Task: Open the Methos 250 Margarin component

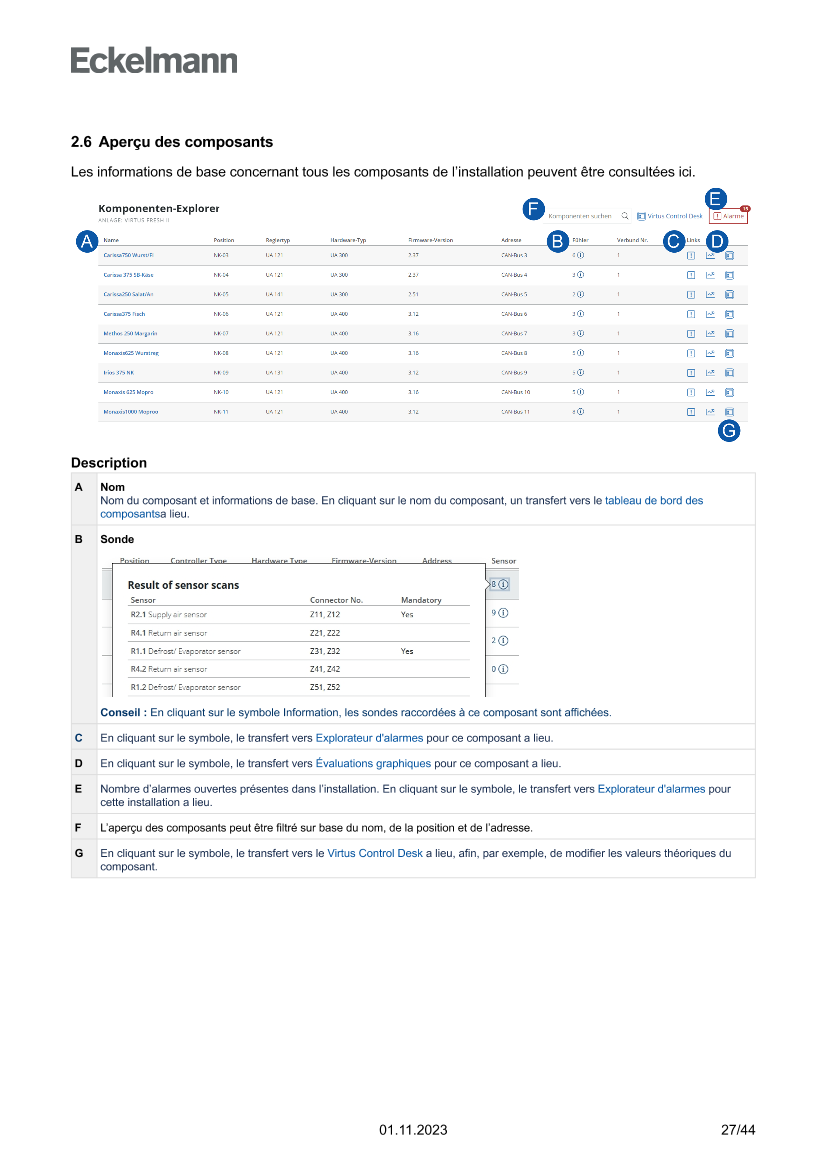Action: pos(125,333)
